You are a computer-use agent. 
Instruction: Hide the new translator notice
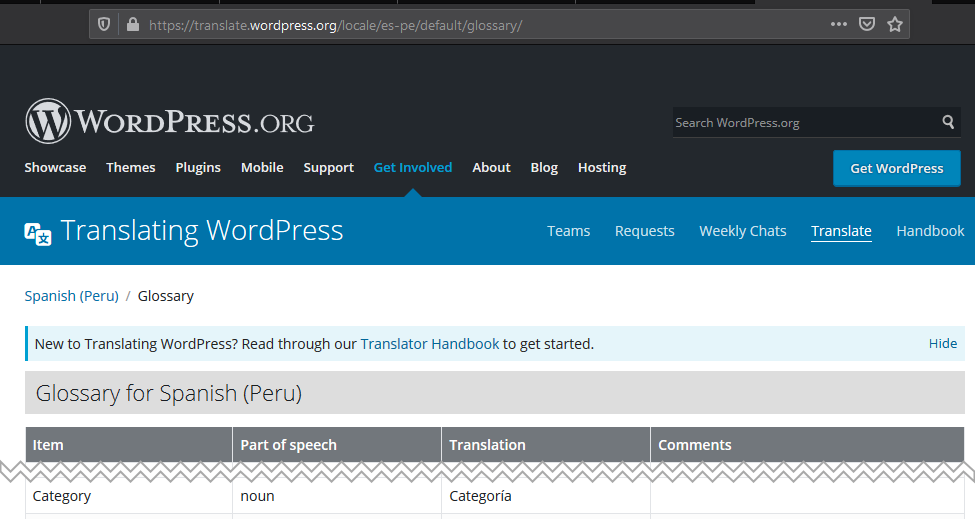tap(943, 343)
